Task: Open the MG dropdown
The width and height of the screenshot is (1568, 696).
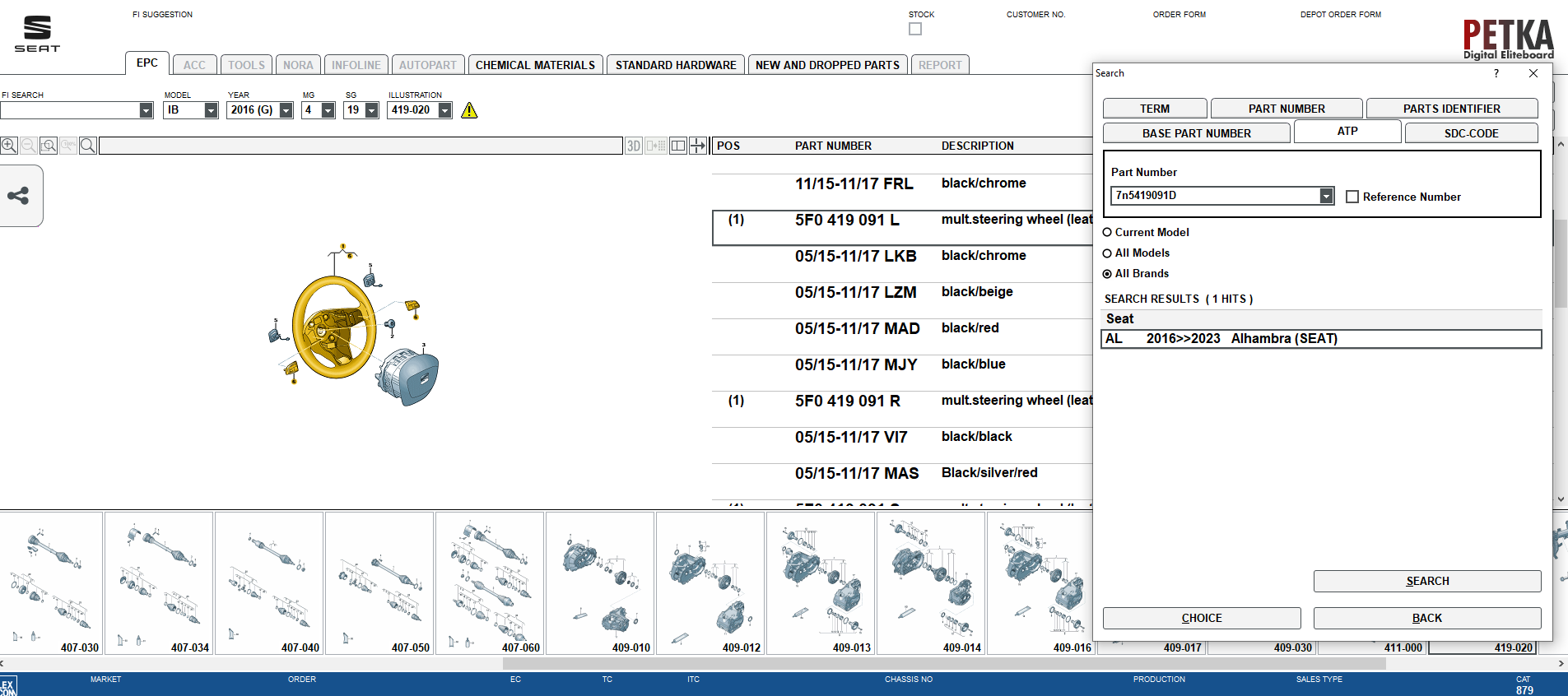Action: [328, 110]
